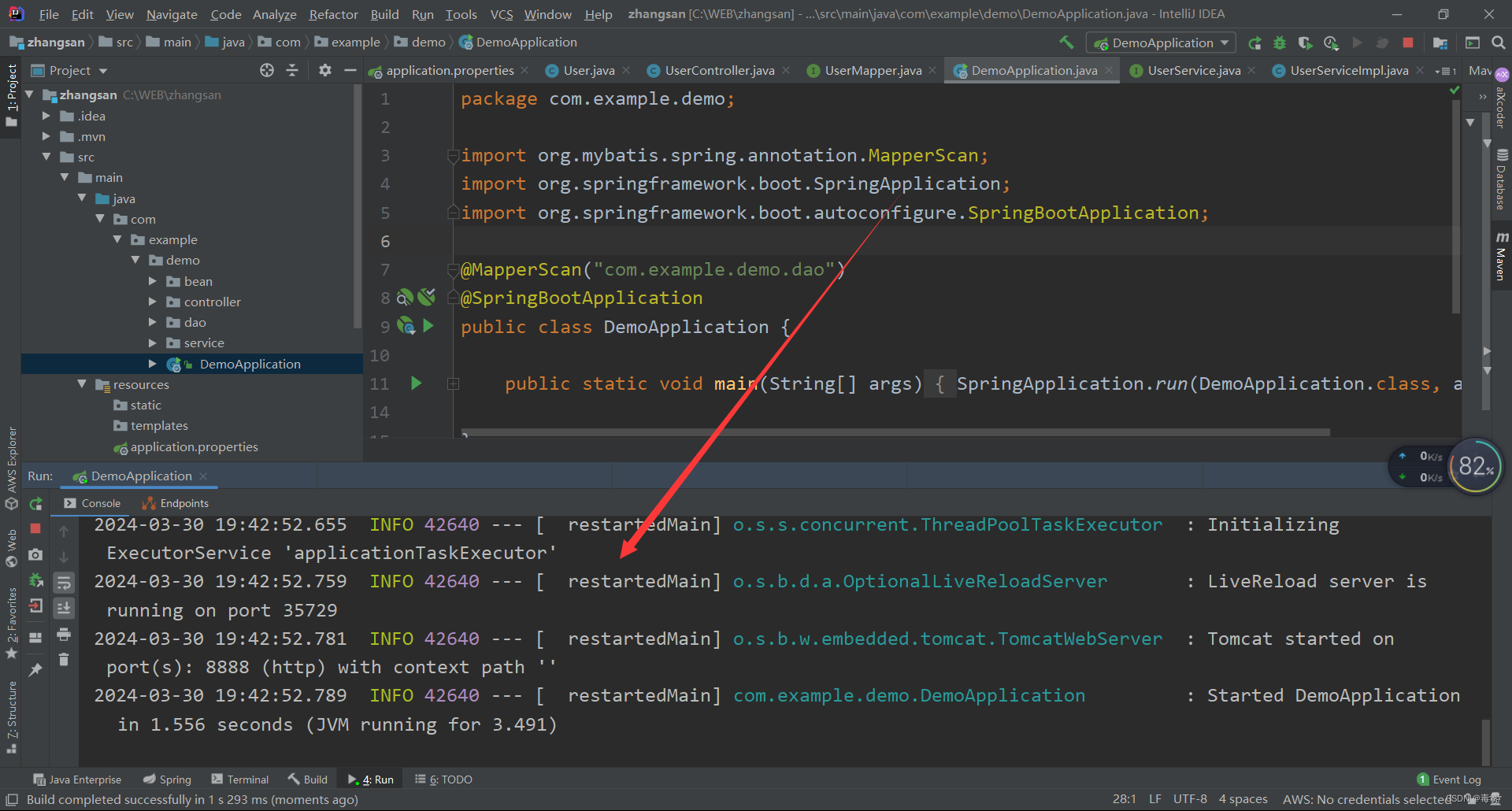Click the 82% memory indicator widget

(x=1476, y=466)
